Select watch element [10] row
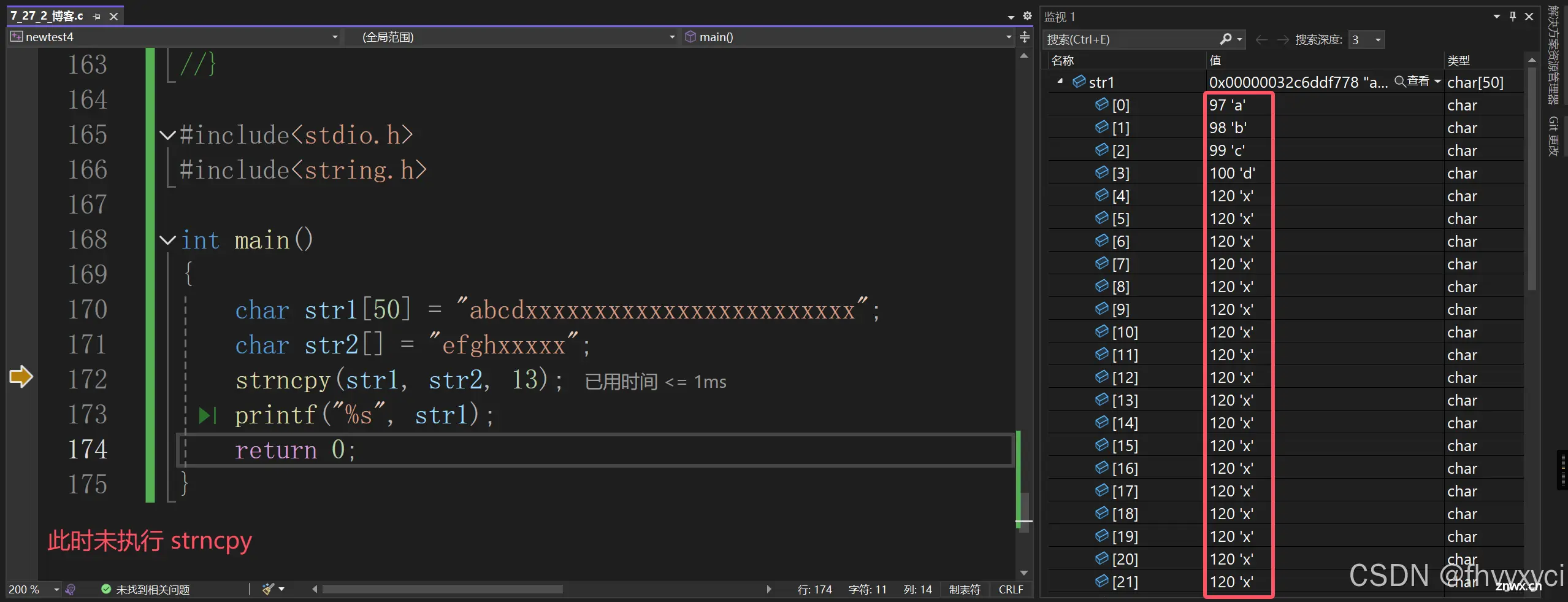 pyautogui.click(x=1285, y=332)
